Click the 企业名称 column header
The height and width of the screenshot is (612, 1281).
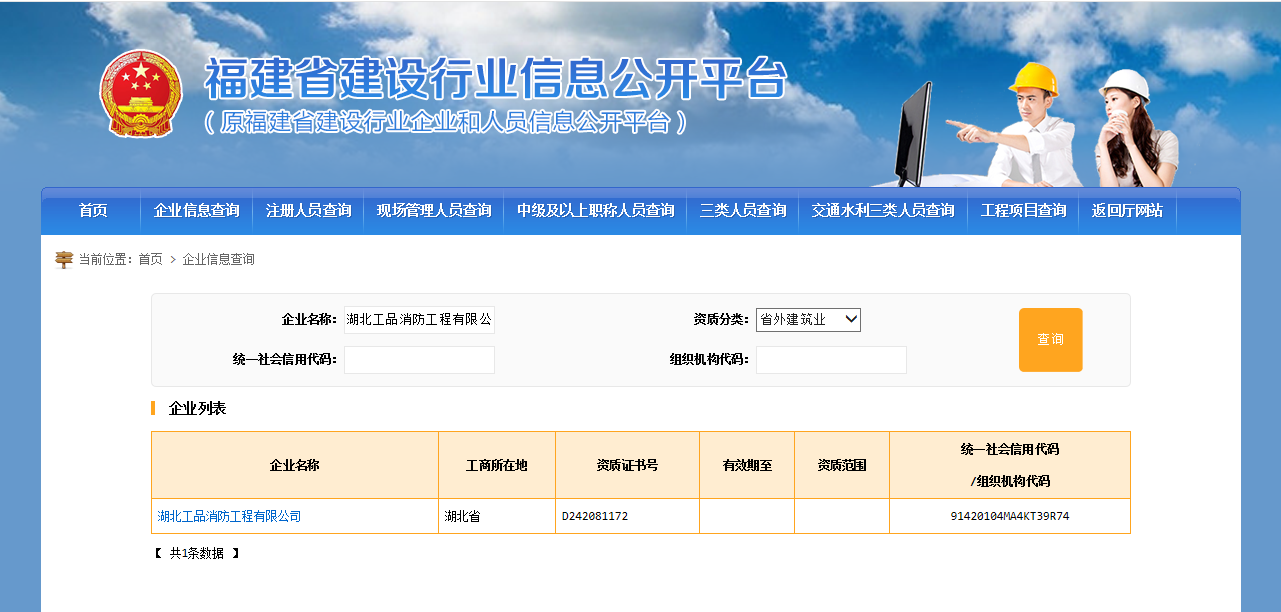295,466
